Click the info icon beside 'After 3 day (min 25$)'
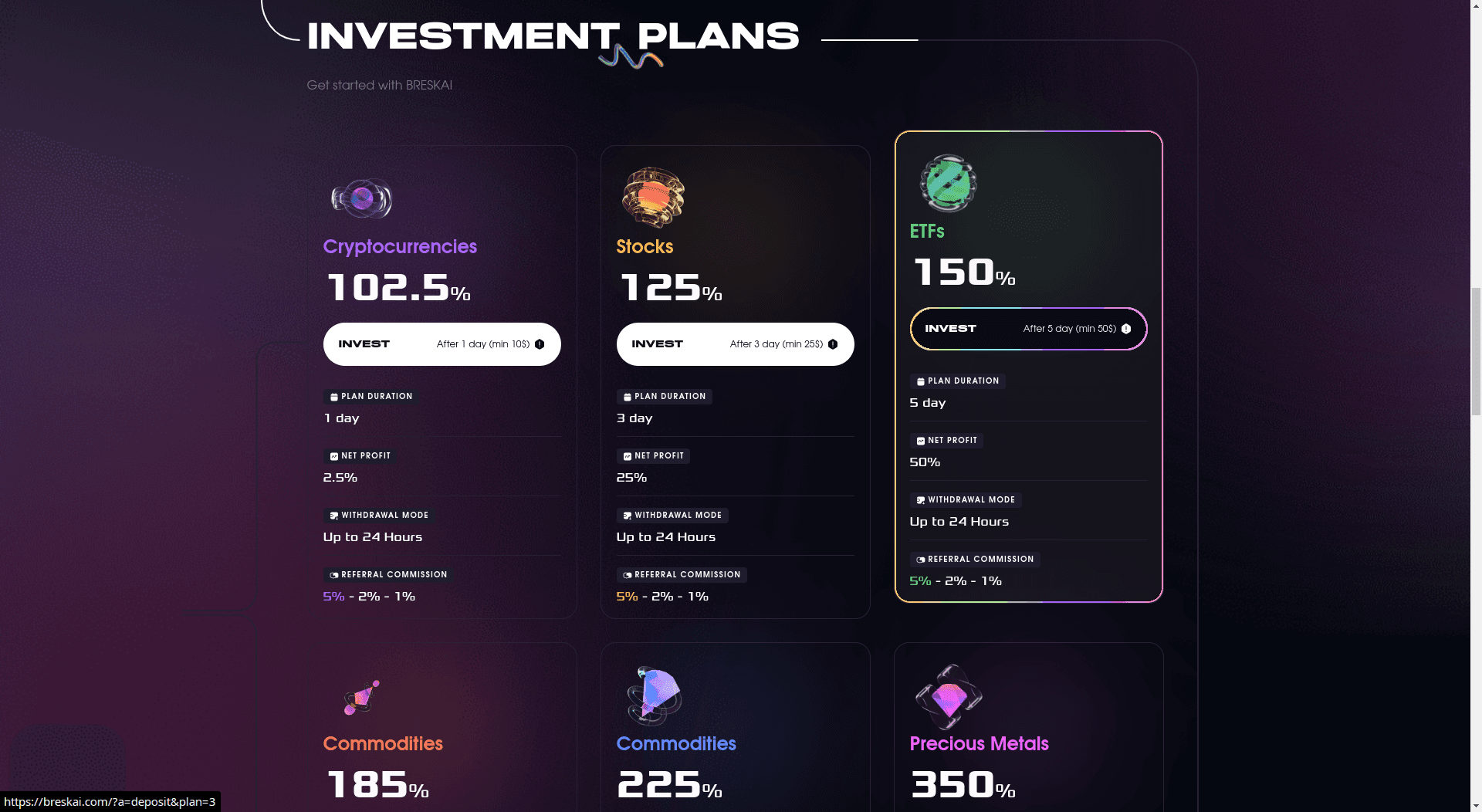The width and height of the screenshot is (1482, 812). pos(833,344)
